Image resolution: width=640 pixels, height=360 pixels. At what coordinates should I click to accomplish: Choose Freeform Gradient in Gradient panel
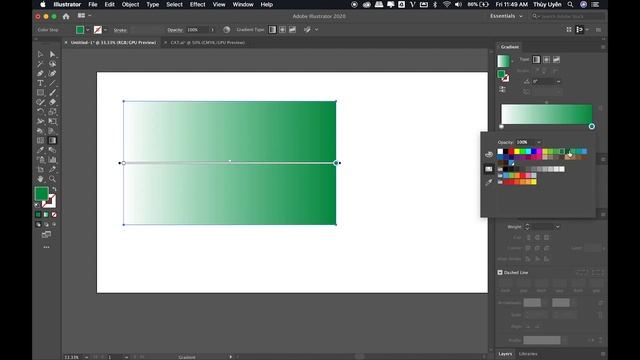coord(556,60)
